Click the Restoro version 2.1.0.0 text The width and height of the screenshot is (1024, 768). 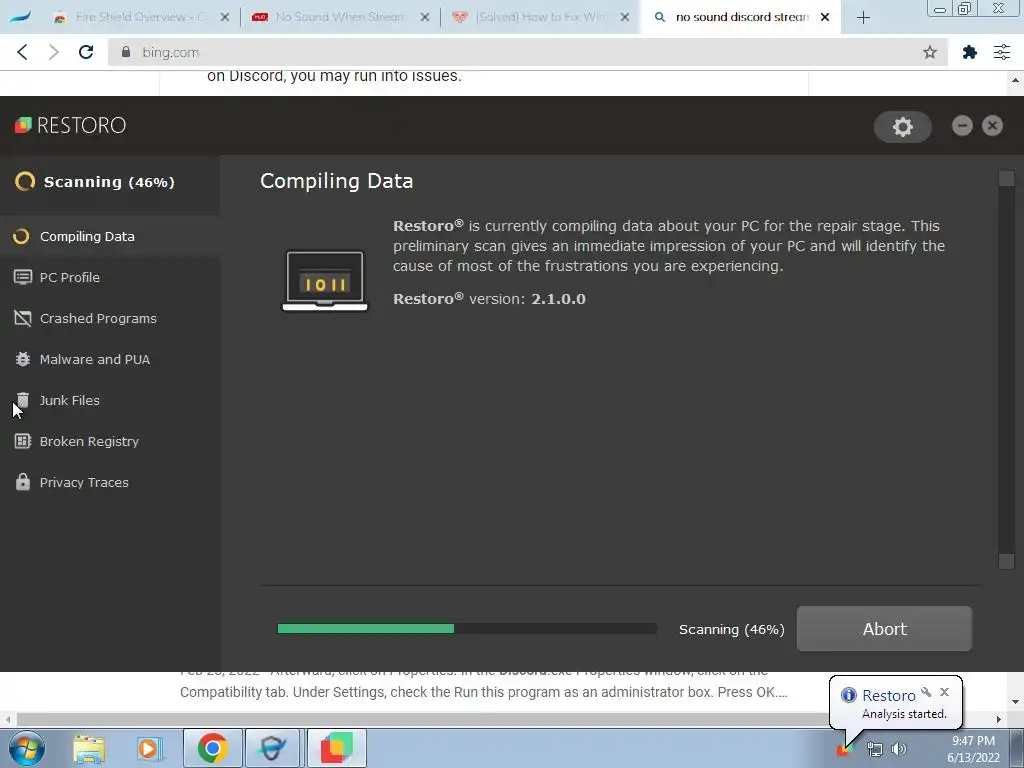tap(489, 299)
